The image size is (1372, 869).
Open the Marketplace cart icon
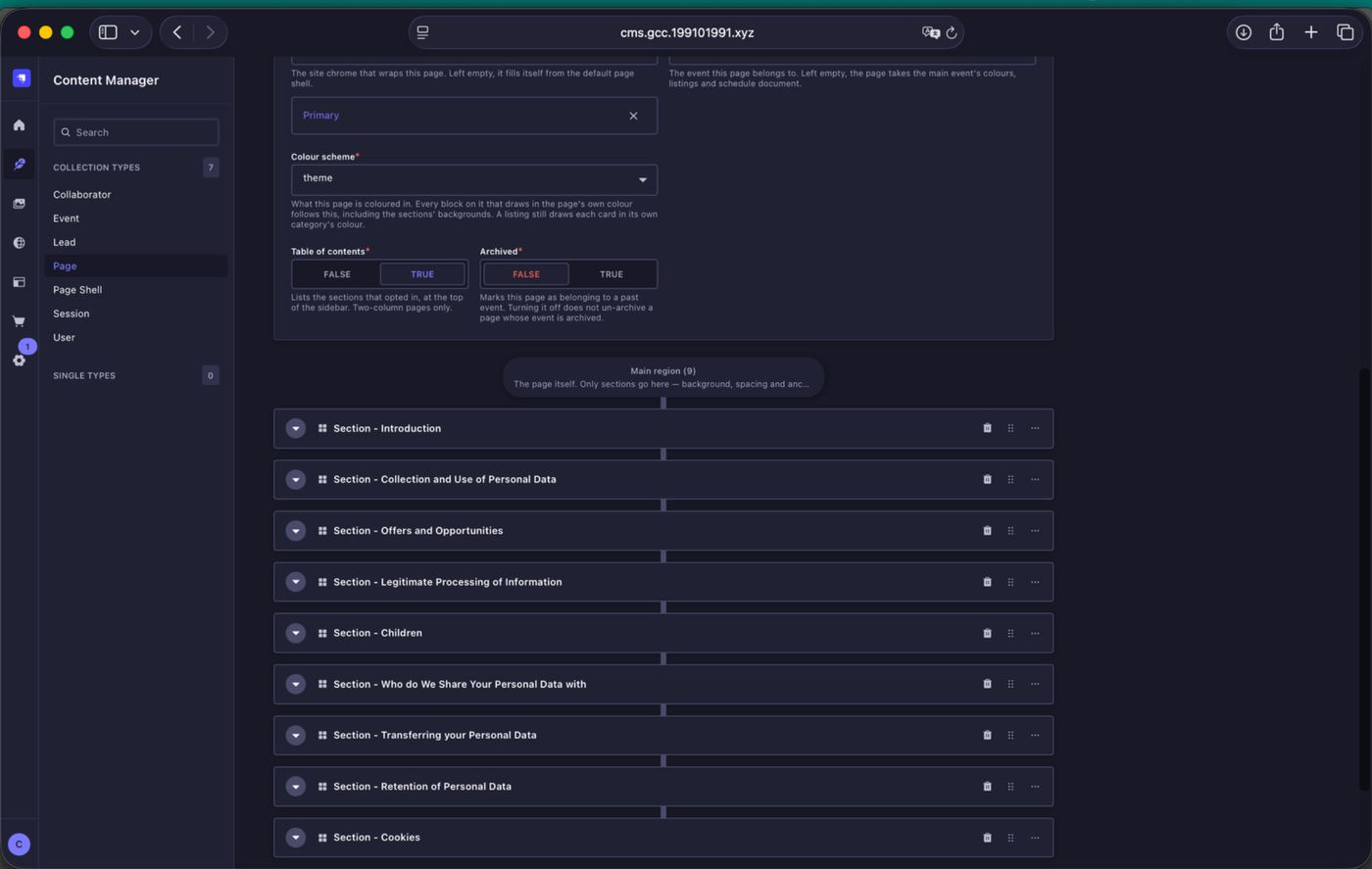tap(19, 321)
